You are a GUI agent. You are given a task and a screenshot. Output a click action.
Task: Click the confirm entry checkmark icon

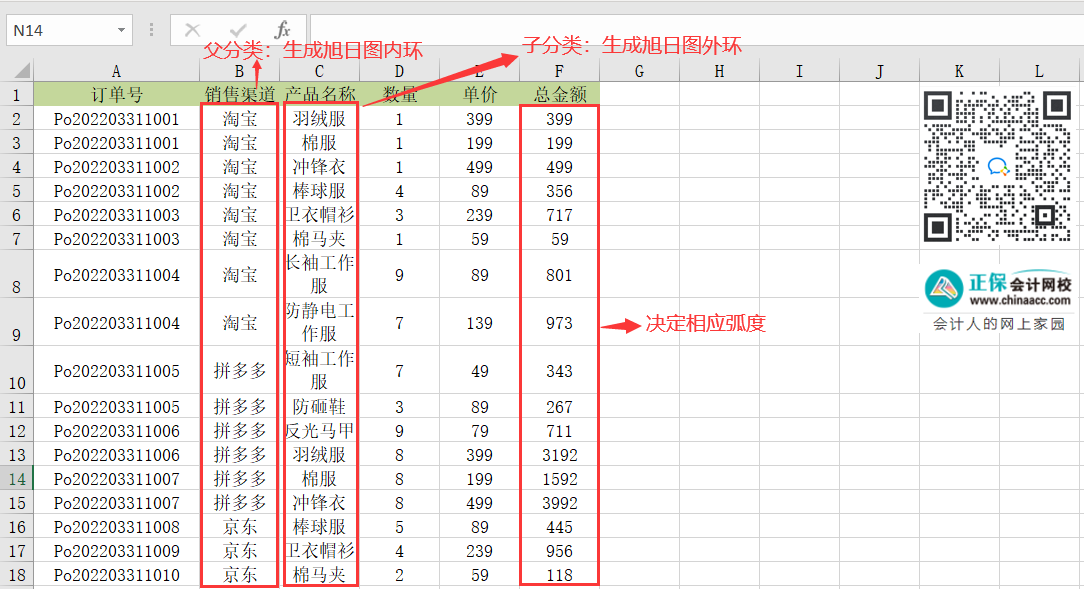[x=238, y=30]
